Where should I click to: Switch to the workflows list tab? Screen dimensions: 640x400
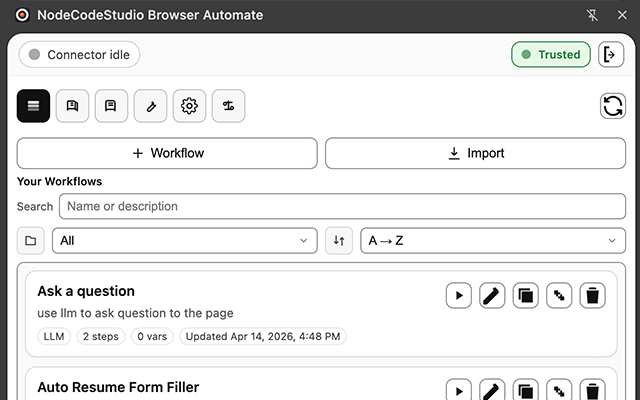[33, 106]
